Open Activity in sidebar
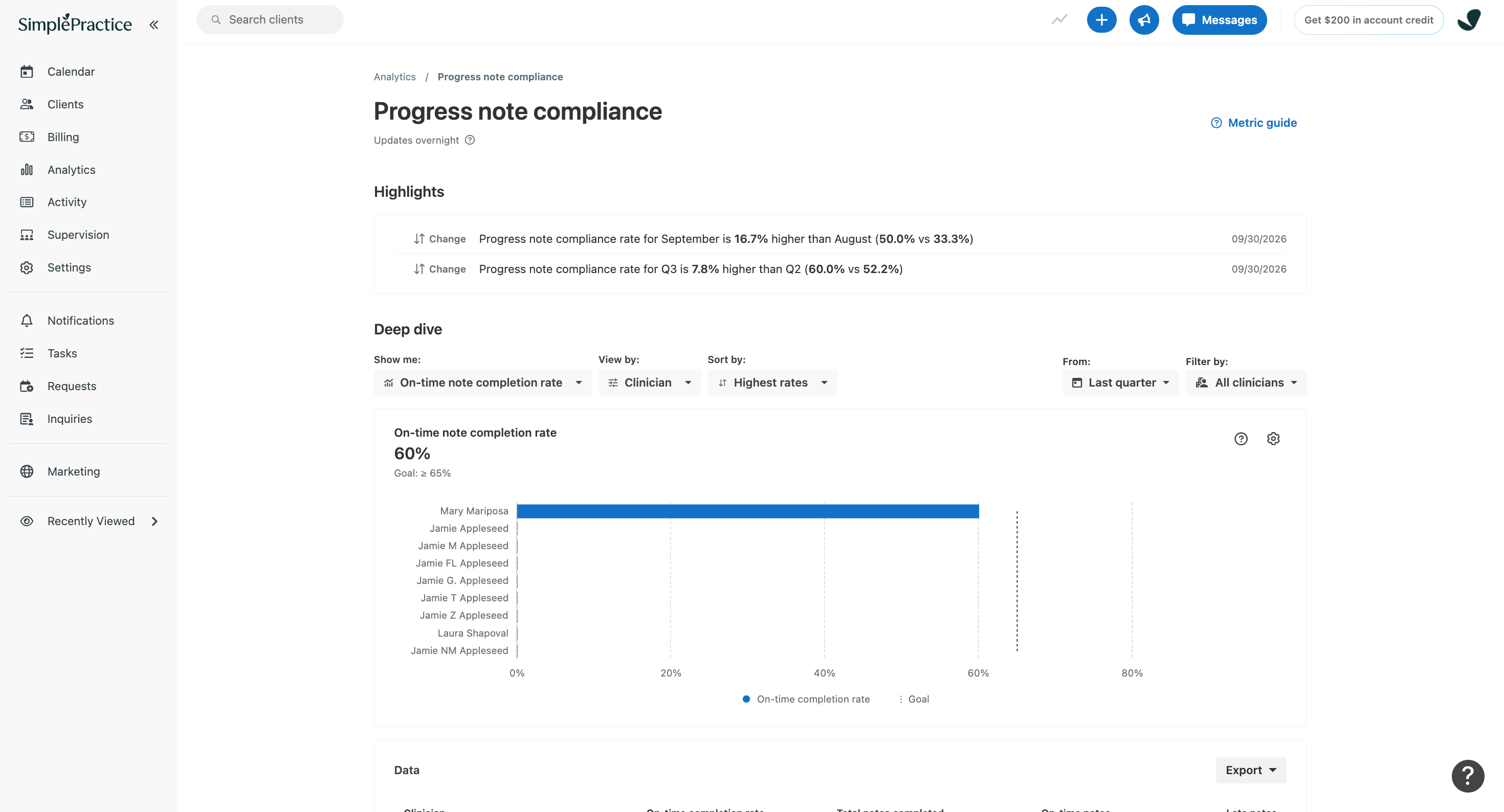This screenshot has height=812, width=1504. [67, 202]
